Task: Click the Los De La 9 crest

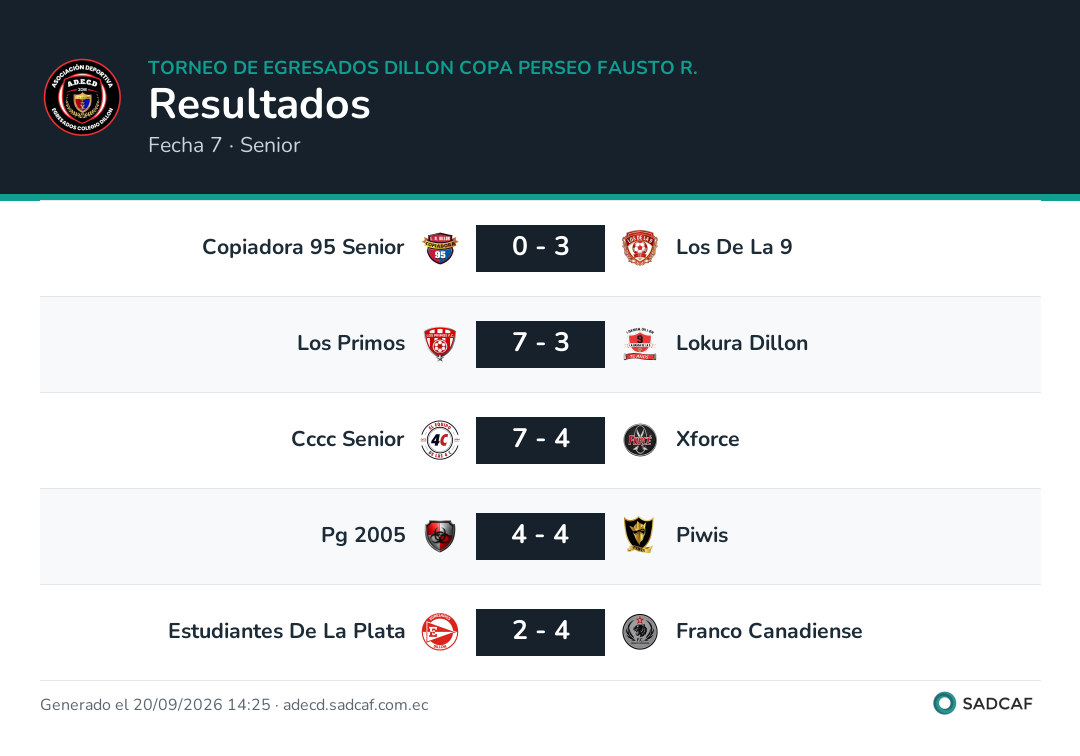Action: [x=640, y=248]
